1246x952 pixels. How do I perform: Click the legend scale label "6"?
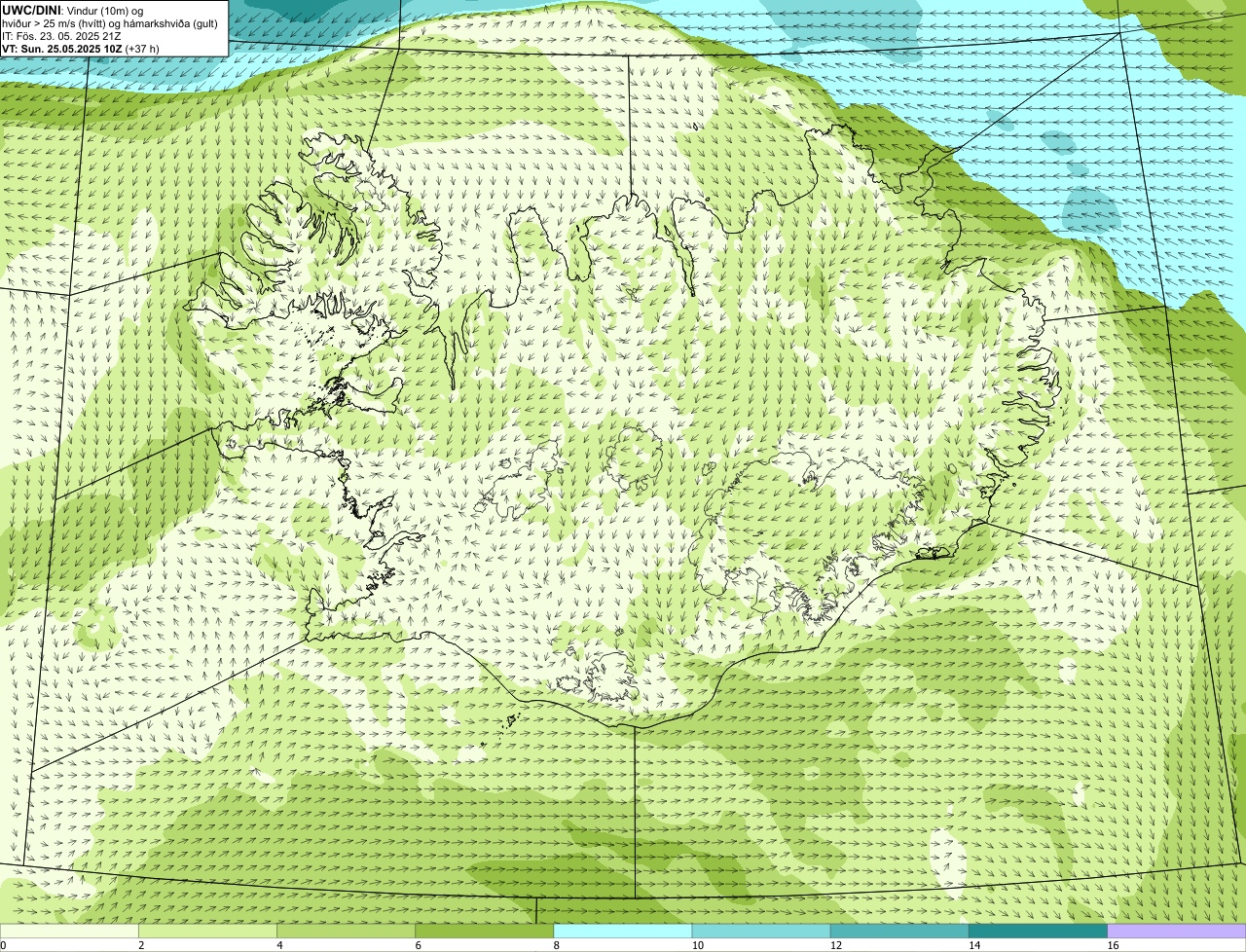point(418,945)
